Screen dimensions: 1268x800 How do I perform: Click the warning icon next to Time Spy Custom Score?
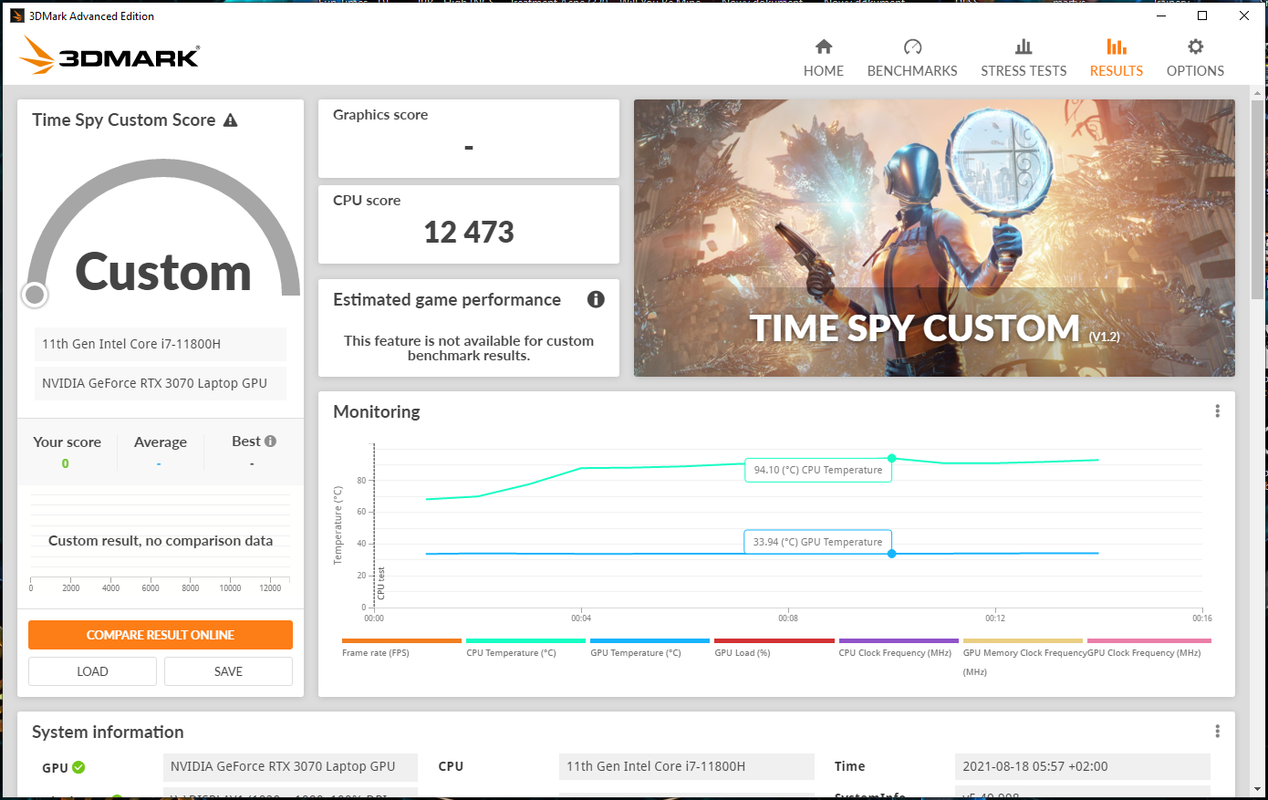(x=231, y=120)
